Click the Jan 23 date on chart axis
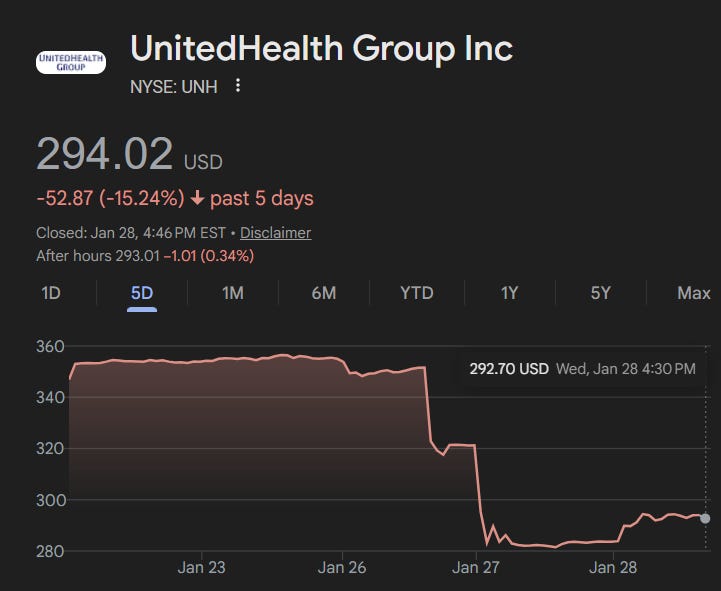This screenshot has width=721, height=591. 201,568
